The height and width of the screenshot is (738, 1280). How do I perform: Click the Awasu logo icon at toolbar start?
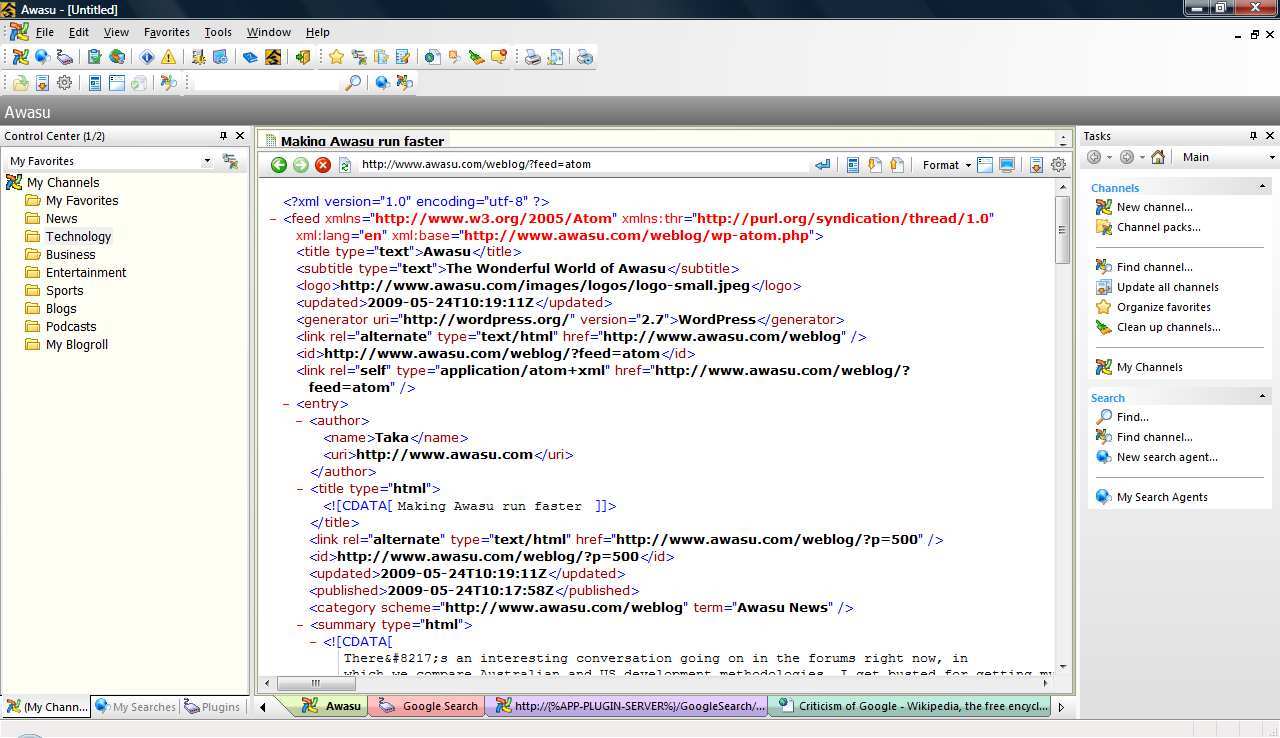point(20,57)
